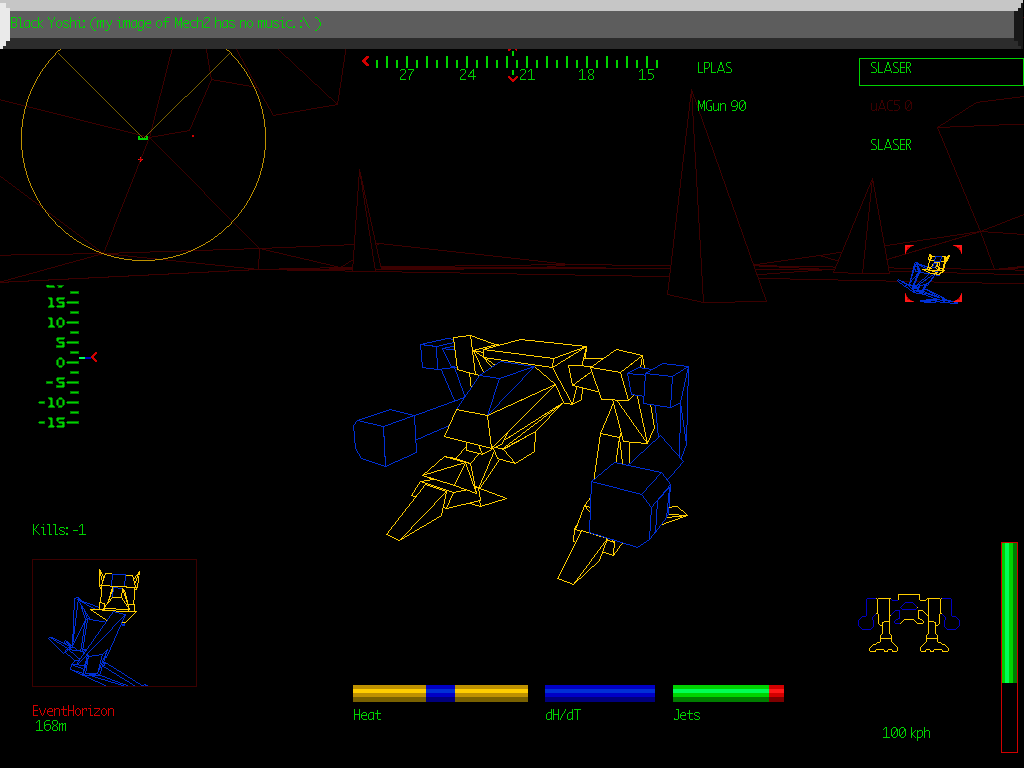Image resolution: width=1024 pixels, height=768 pixels.
Task: Click the Kills: -1 counter
Action: [x=58, y=530]
